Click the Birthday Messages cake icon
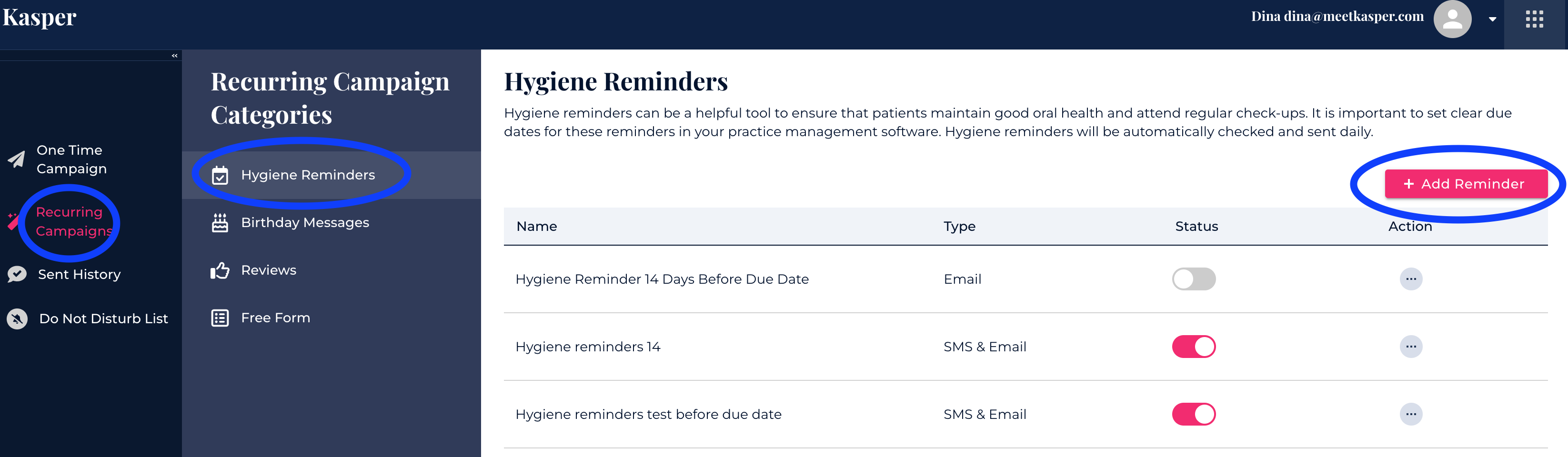The width and height of the screenshot is (1568, 457). (x=220, y=223)
